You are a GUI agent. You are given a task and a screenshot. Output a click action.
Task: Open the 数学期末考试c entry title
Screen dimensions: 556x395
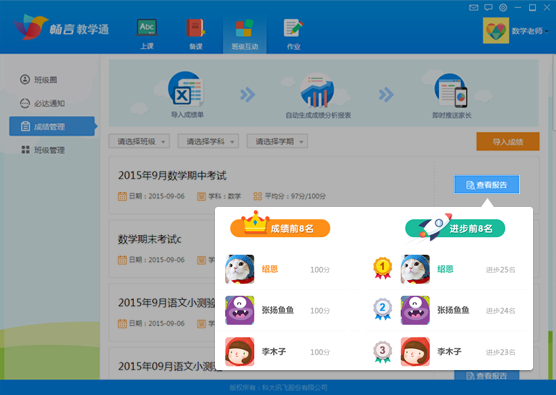click(x=150, y=239)
